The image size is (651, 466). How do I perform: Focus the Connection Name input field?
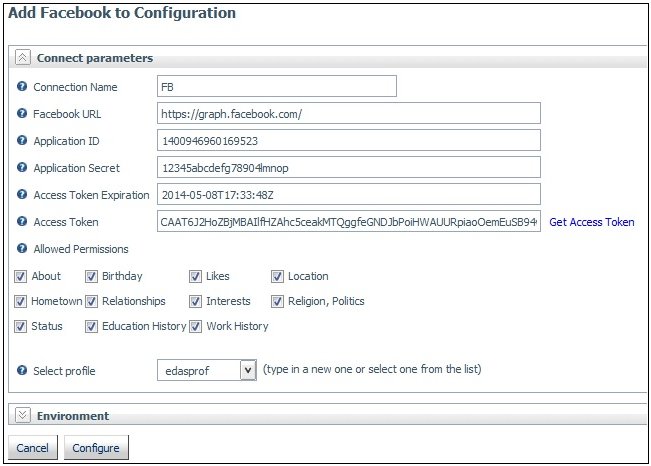coord(277,86)
